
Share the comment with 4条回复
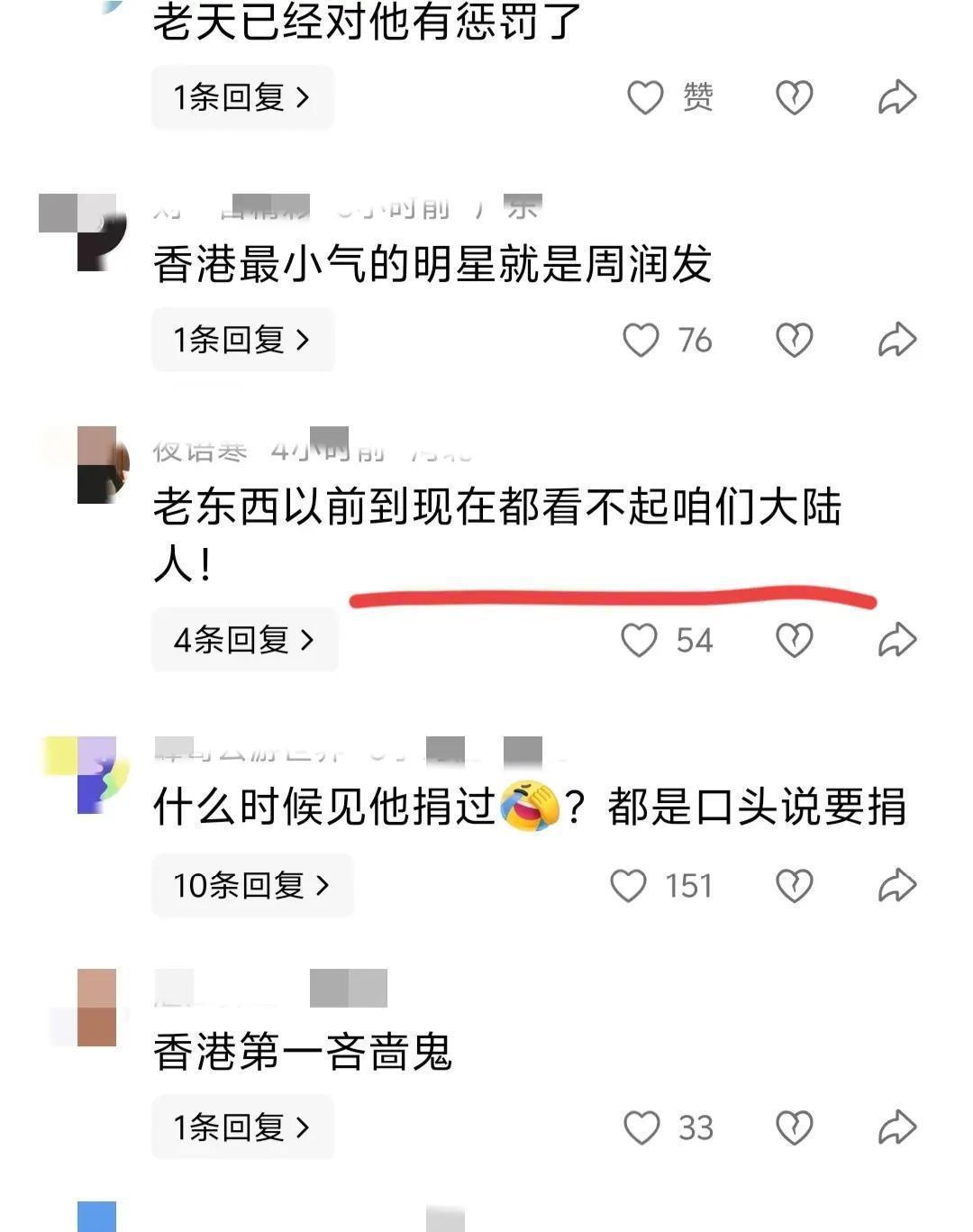[897, 640]
